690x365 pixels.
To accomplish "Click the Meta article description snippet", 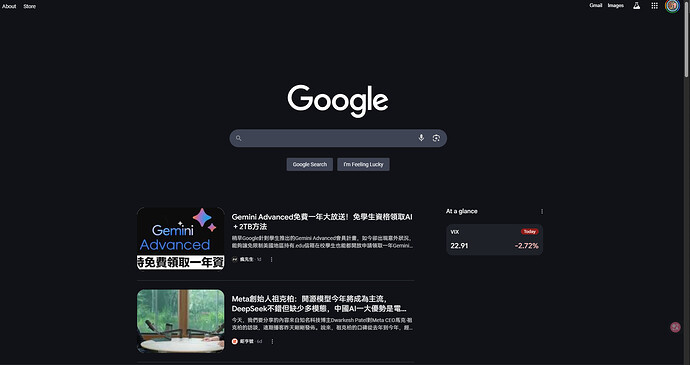I will click(322, 324).
